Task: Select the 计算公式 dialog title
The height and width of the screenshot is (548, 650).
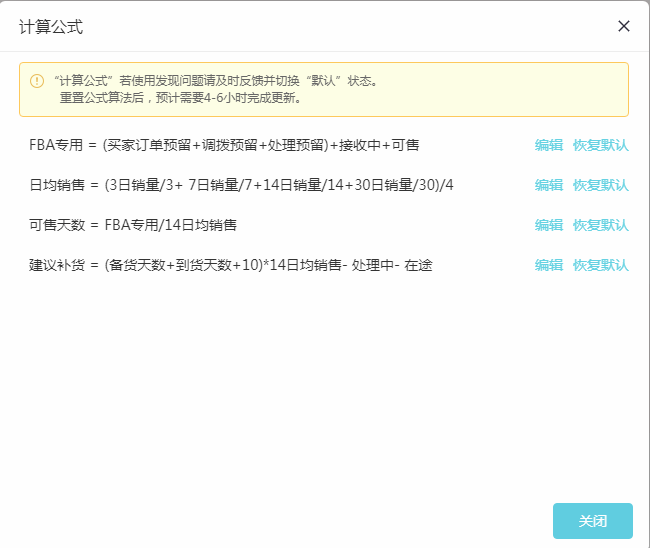Action: [51, 27]
